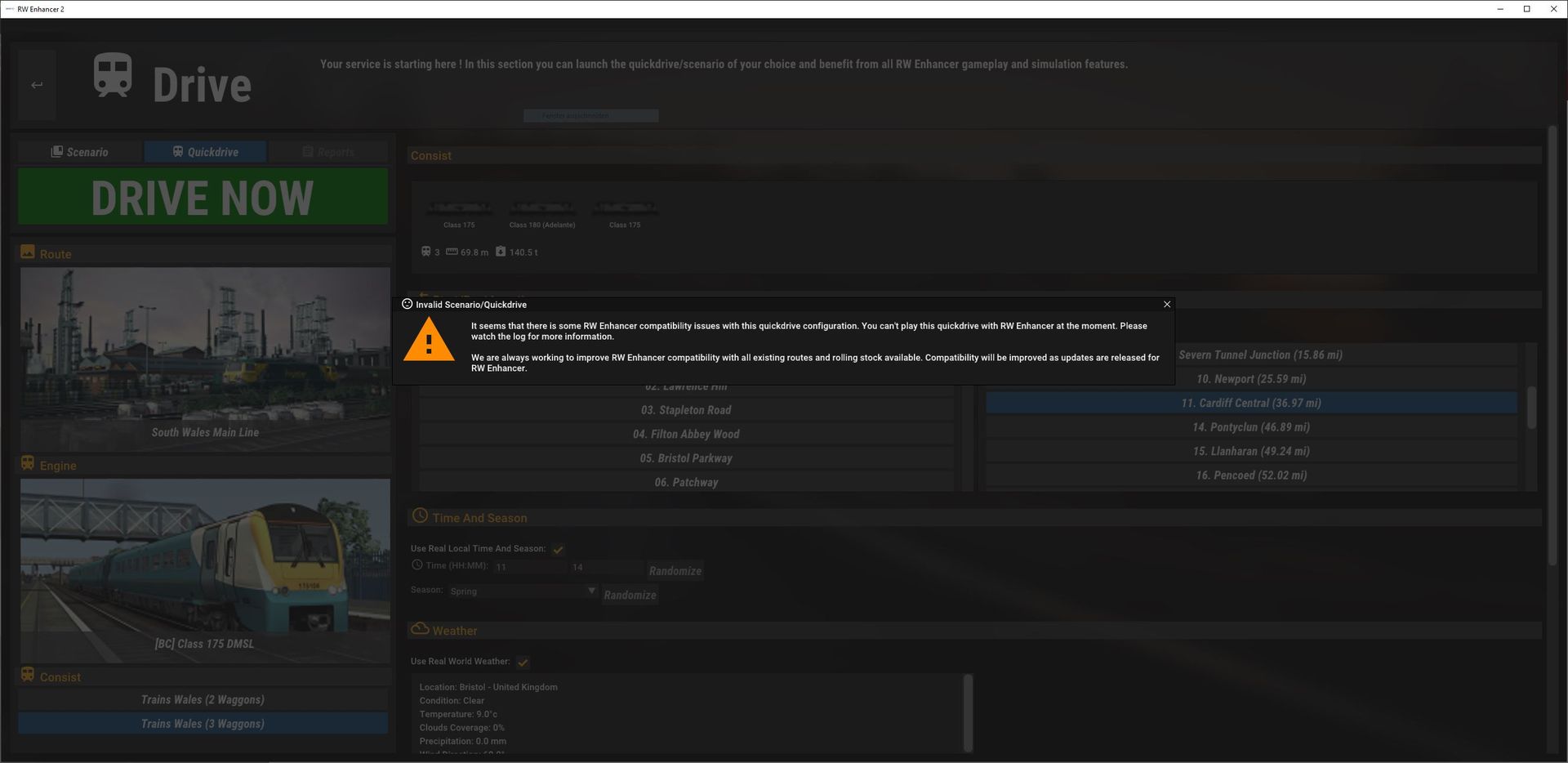The height and width of the screenshot is (763, 1568).
Task: Toggle Use Real World Weather checkbox
Action: pos(523,662)
